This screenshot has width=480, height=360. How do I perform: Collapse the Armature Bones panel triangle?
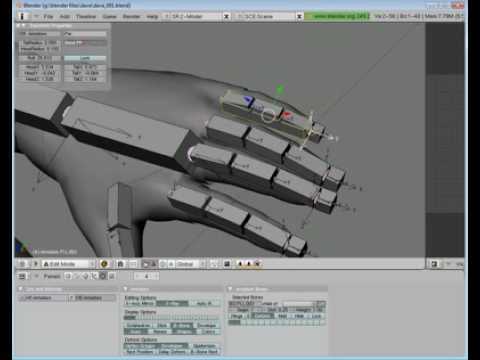230,289
